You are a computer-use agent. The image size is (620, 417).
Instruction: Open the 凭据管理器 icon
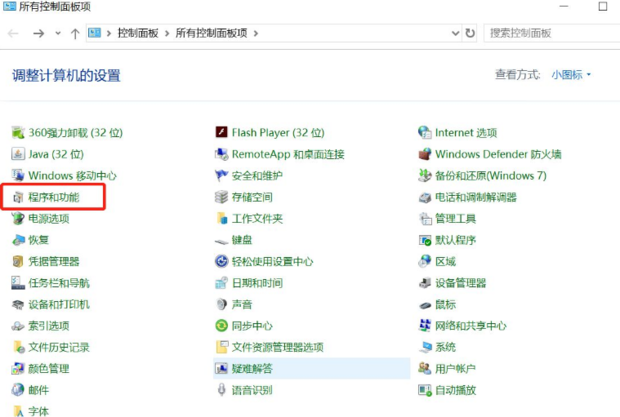point(18,261)
